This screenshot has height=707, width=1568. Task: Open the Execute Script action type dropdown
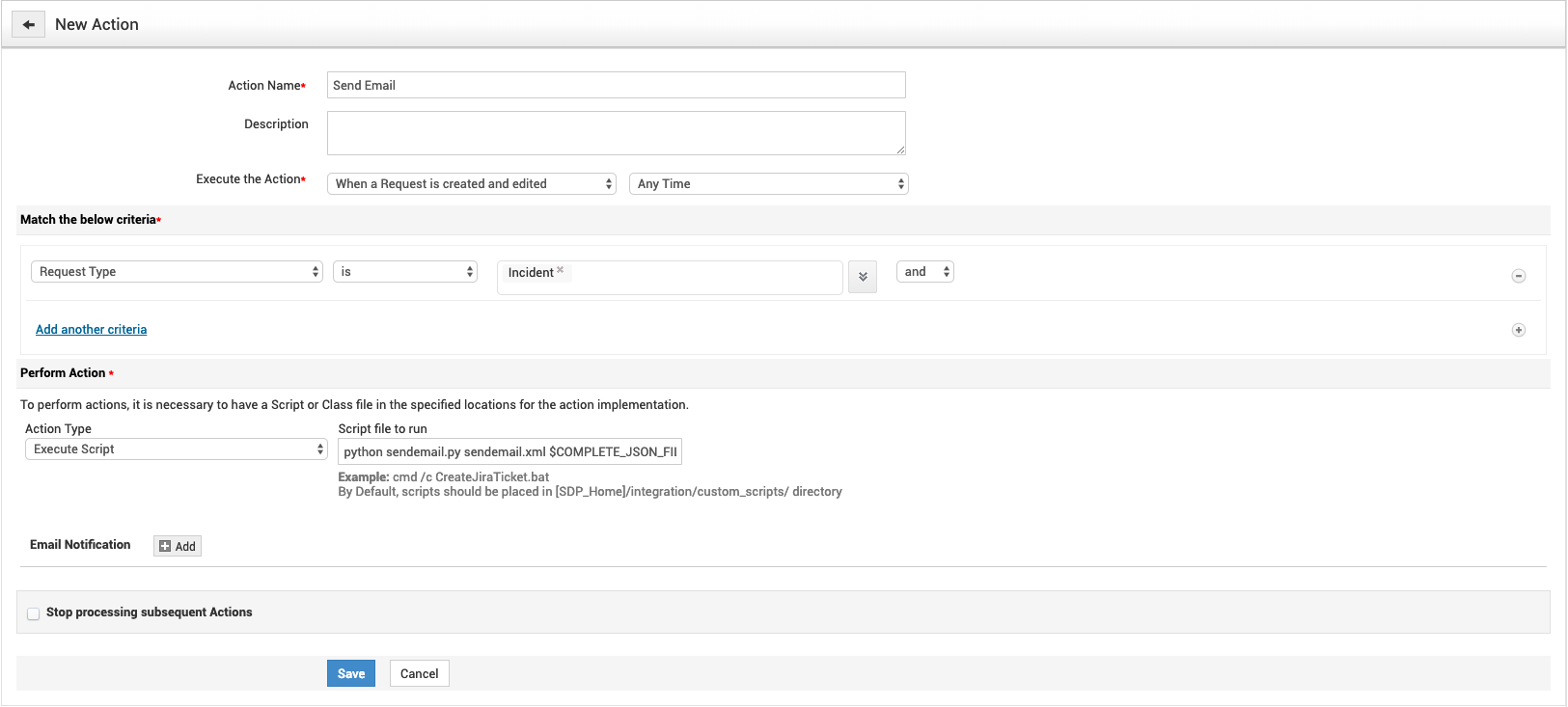(177, 449)
